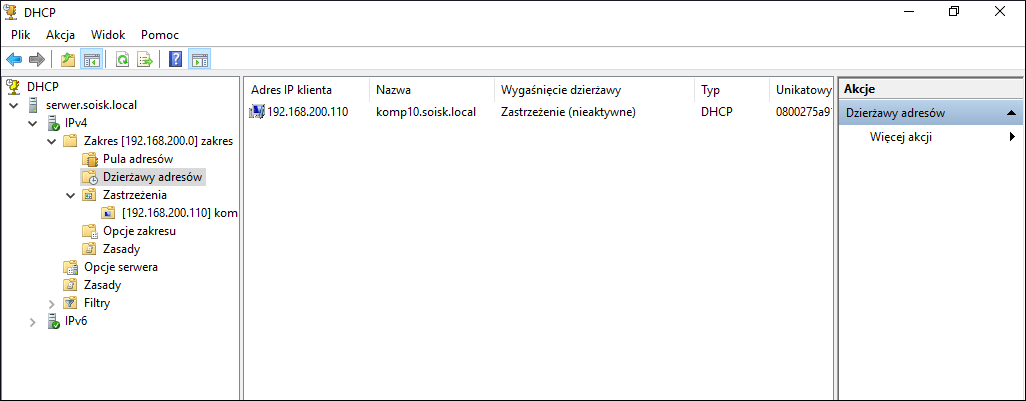Collapse the serwer.soisk.local tree node

pos(14,105)
